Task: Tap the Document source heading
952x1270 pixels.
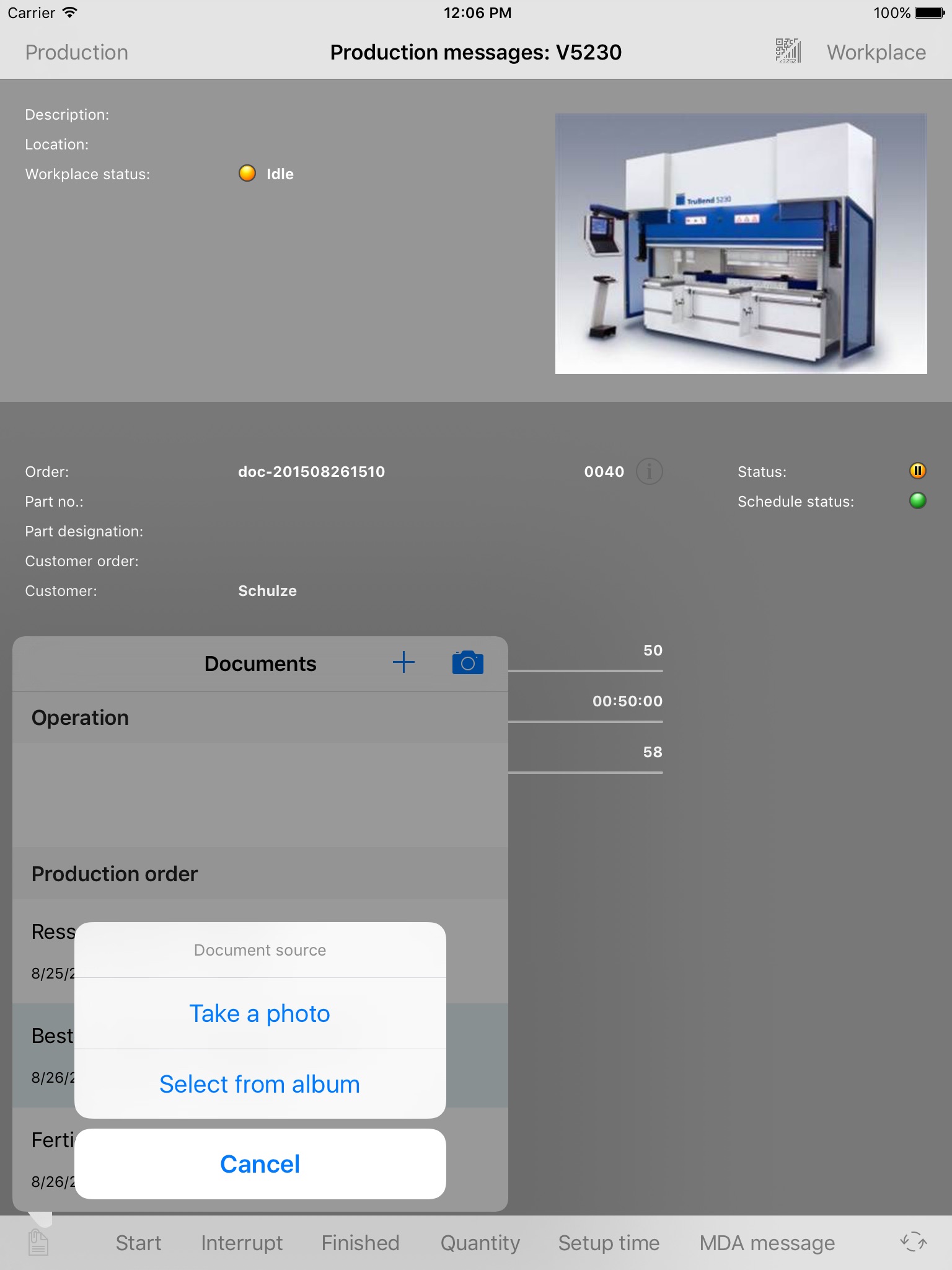Action: pos(260,950)
